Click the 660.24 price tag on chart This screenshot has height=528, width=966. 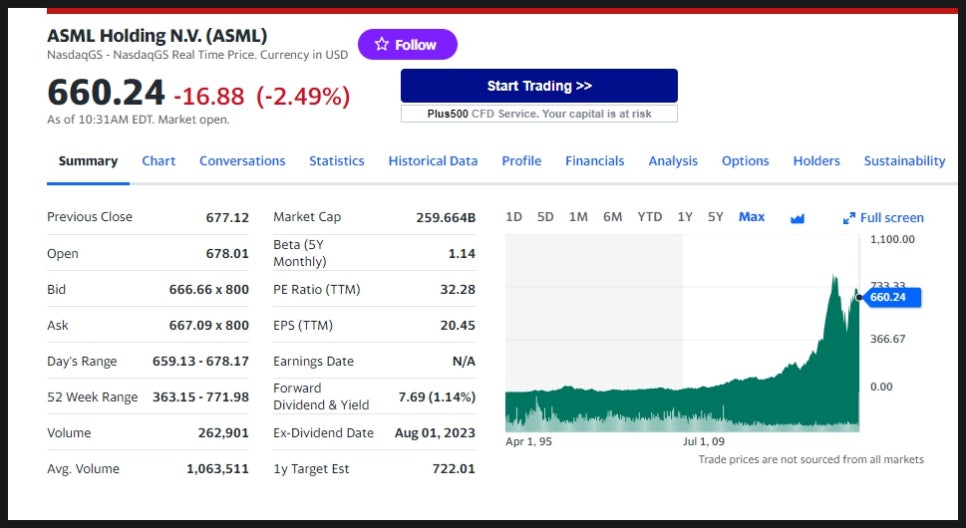click(x=890, y=298)
